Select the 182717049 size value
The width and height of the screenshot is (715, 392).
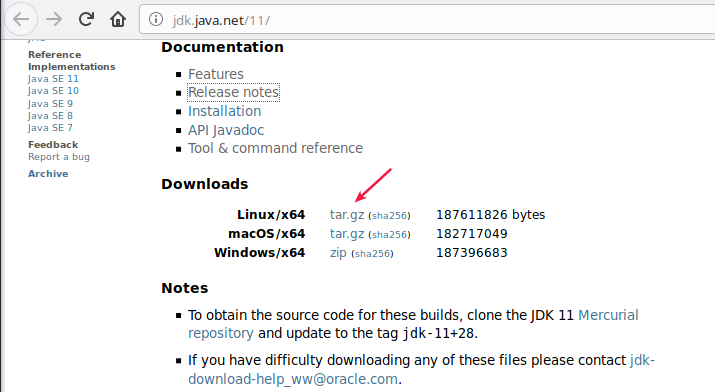pyautogui.click(x=471, y=234)
